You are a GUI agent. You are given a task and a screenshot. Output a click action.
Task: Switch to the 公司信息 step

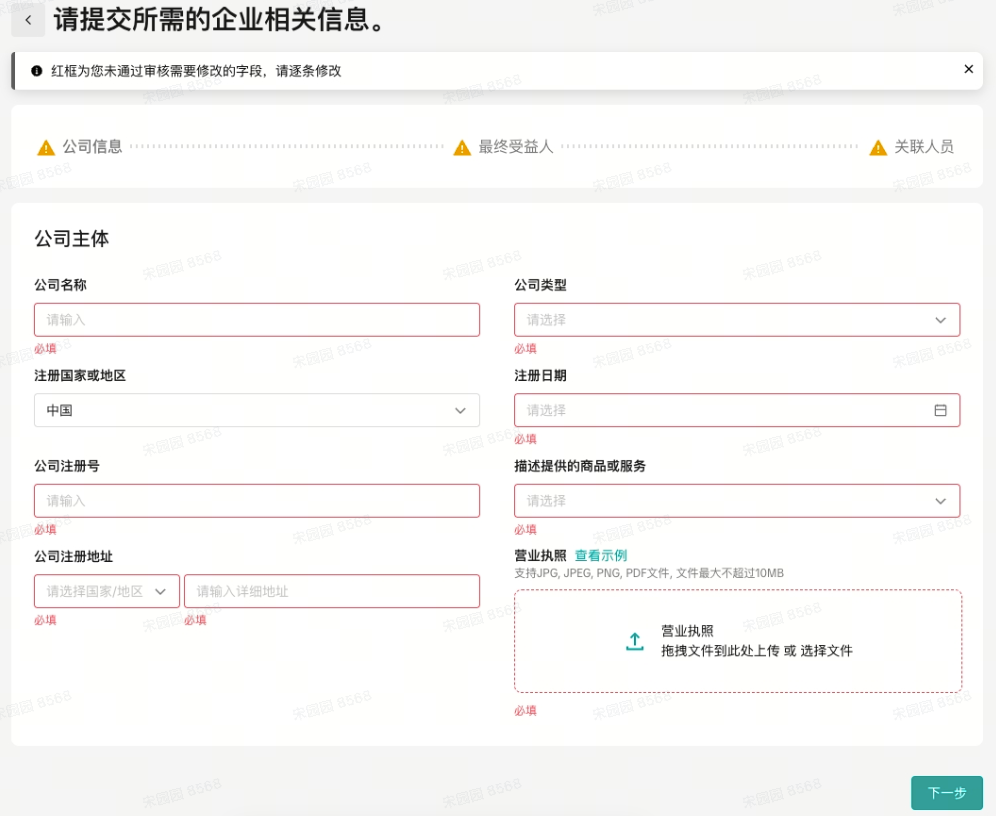coord(92,147)
